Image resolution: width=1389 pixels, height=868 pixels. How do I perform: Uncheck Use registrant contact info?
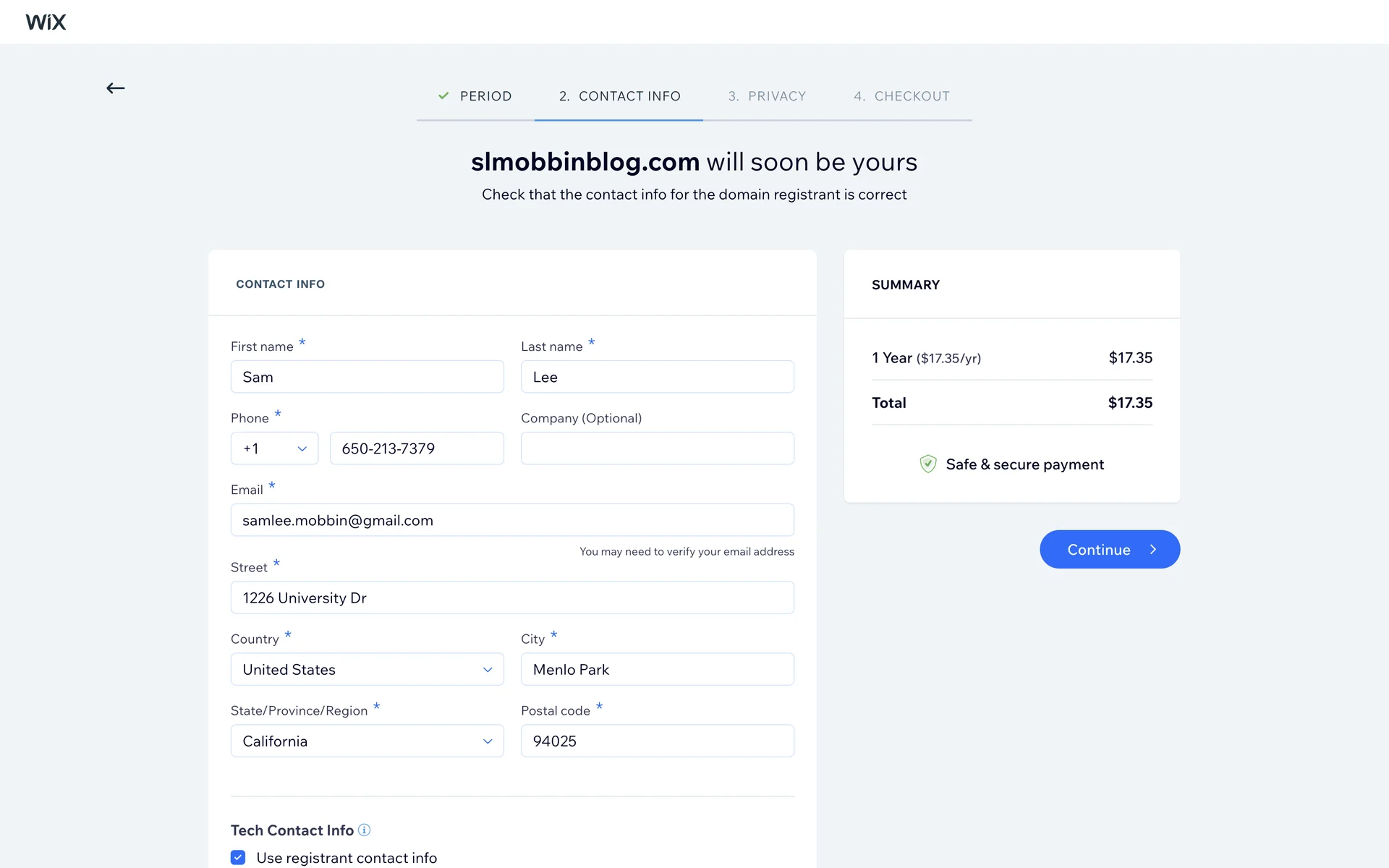(x=238, y=857)
